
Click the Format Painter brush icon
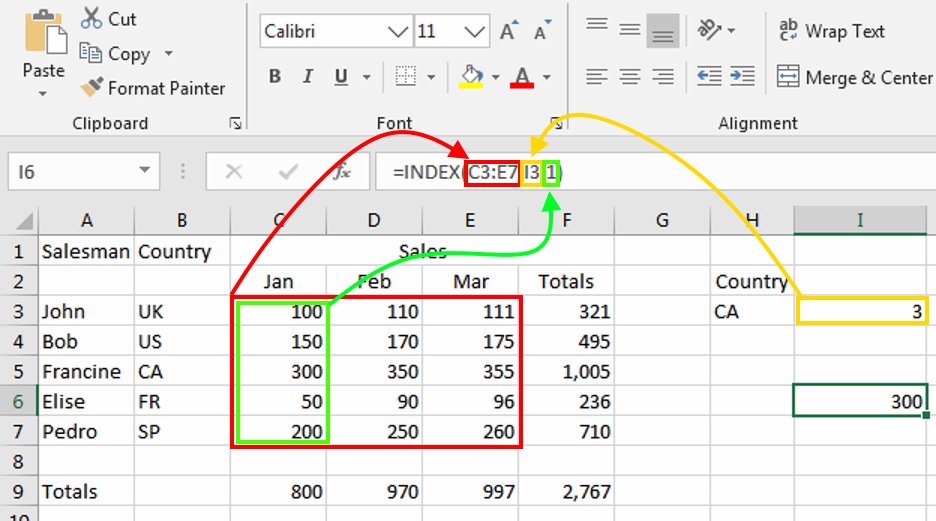[x=91, y=88]
